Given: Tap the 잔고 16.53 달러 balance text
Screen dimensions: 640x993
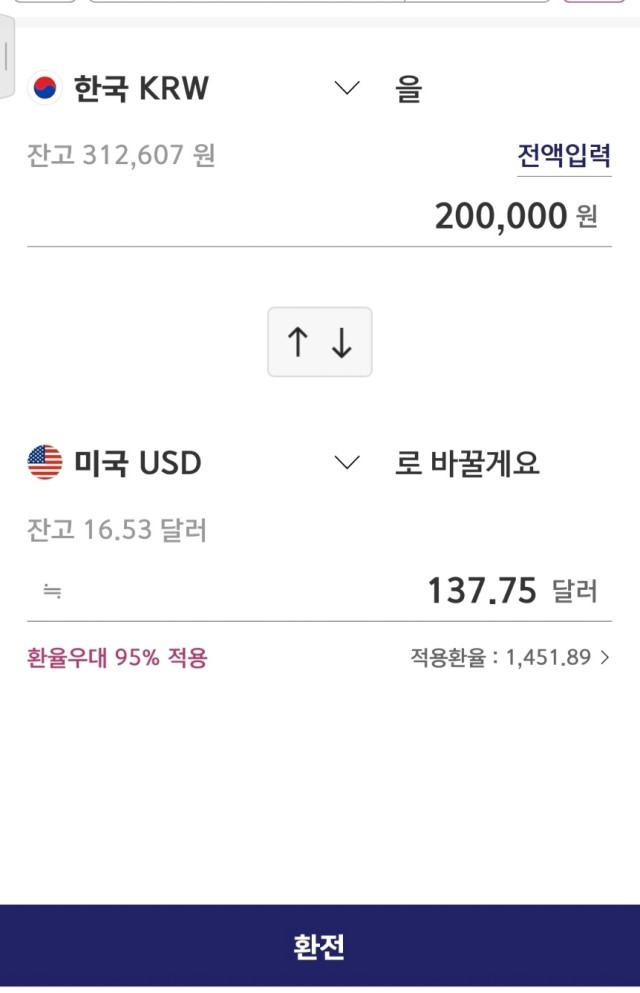Looking at the screenshot, I should click(x=117, y=529).
